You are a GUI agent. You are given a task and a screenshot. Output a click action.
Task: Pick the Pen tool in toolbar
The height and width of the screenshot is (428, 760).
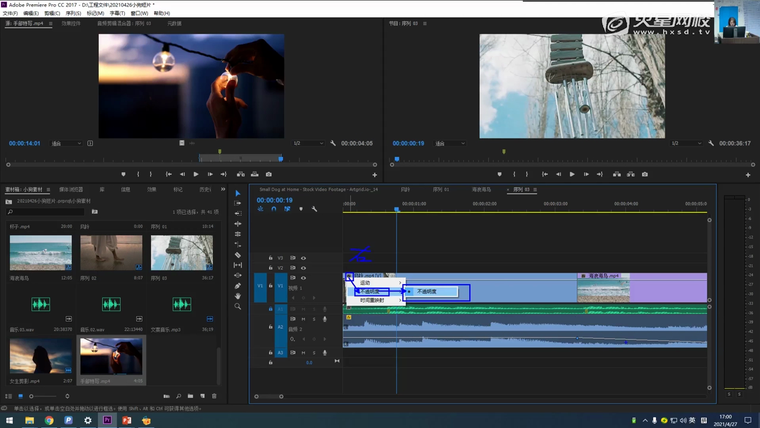(238, 286)
